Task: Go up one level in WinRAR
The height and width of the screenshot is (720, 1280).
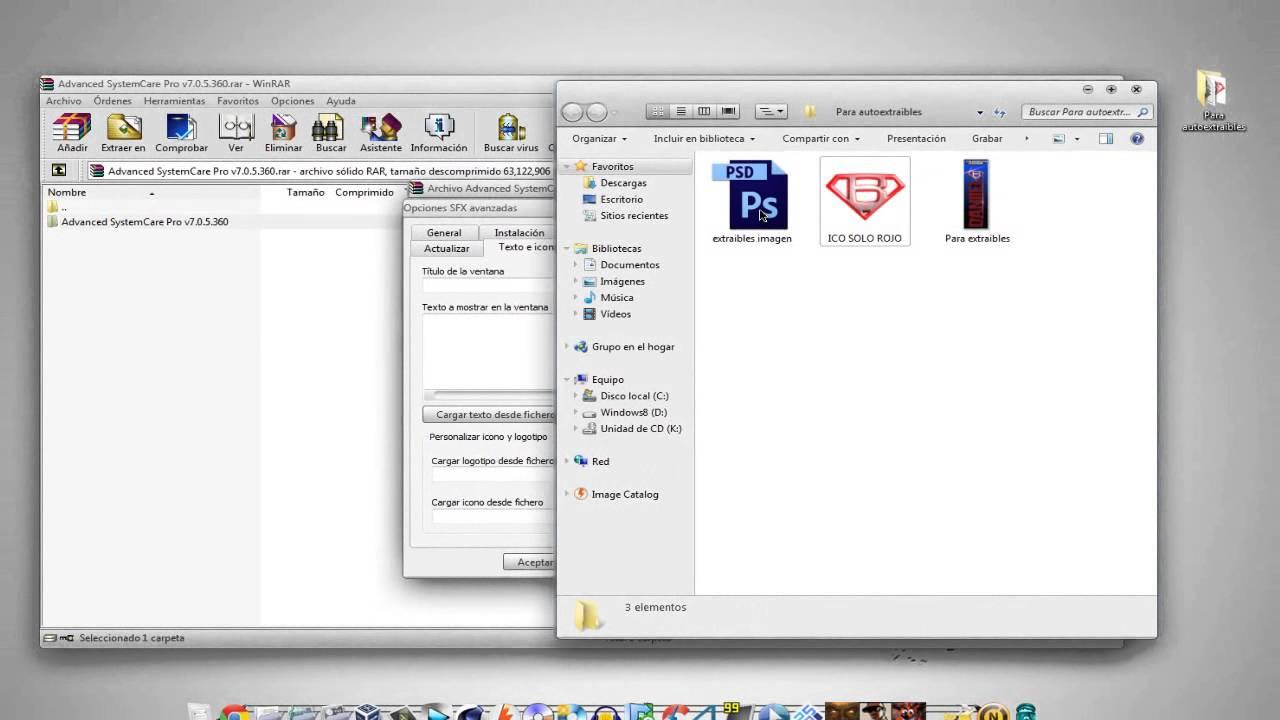Action: tap(59, 171)
